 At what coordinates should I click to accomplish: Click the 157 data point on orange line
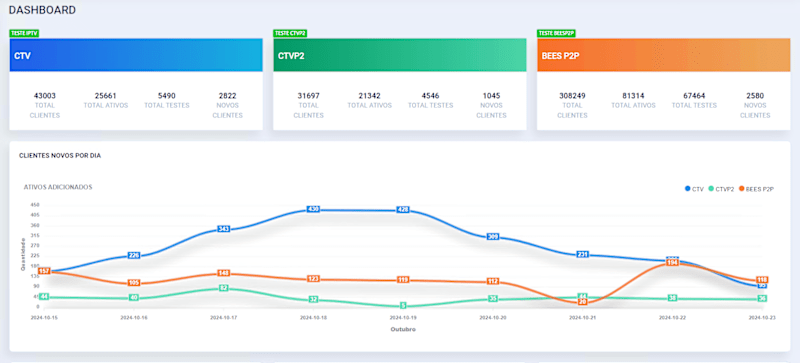click(44, 271)
